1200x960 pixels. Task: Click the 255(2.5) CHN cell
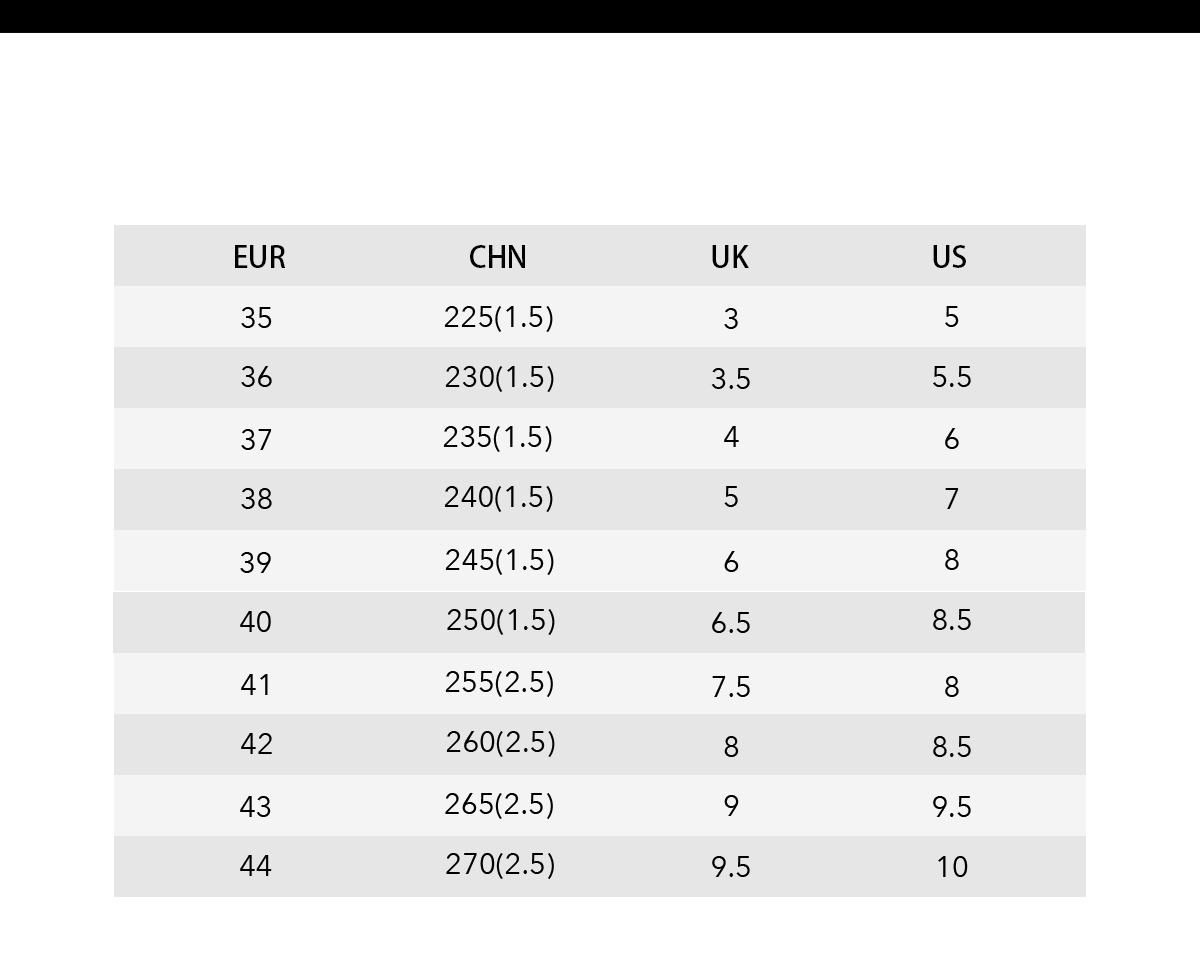[x=500, y=682]
